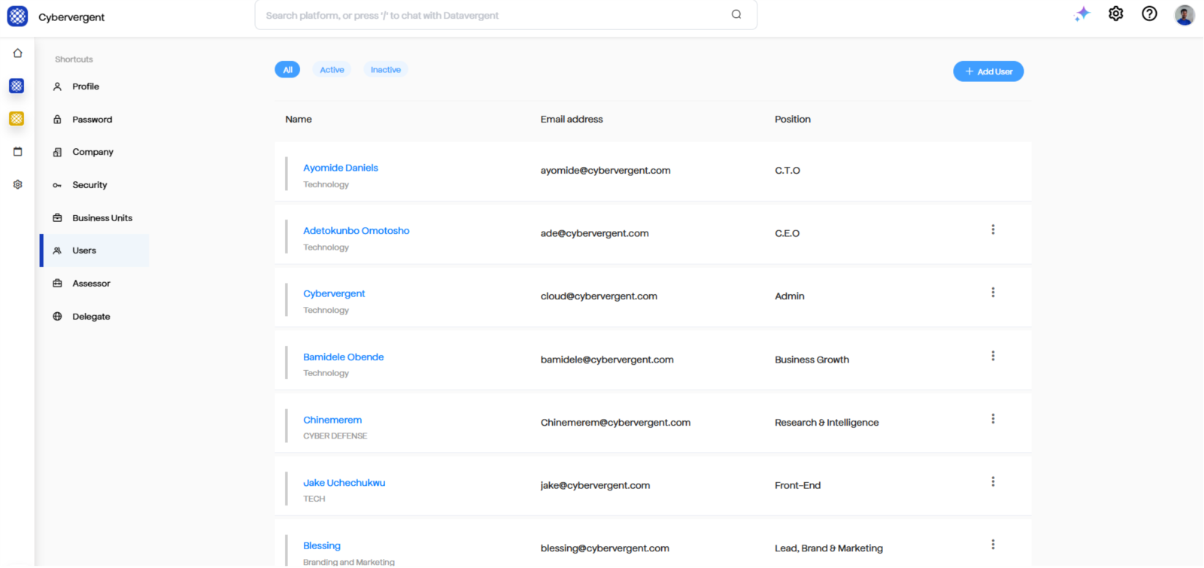This screenshot has height=568, width=1204.
Task: Open the Security shortcut
Action: tap(89, 185)
